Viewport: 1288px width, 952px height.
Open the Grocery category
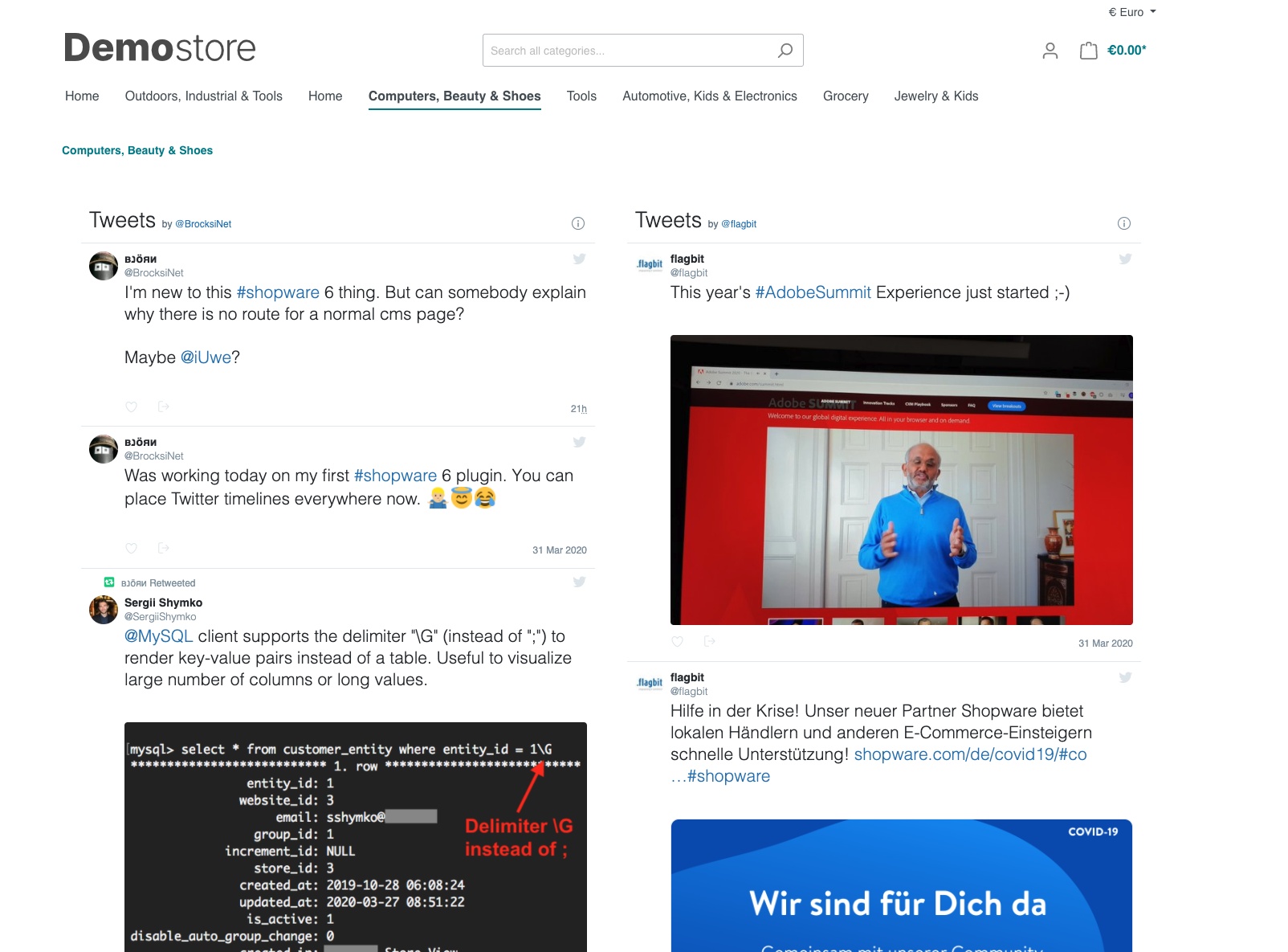point(846,96)
